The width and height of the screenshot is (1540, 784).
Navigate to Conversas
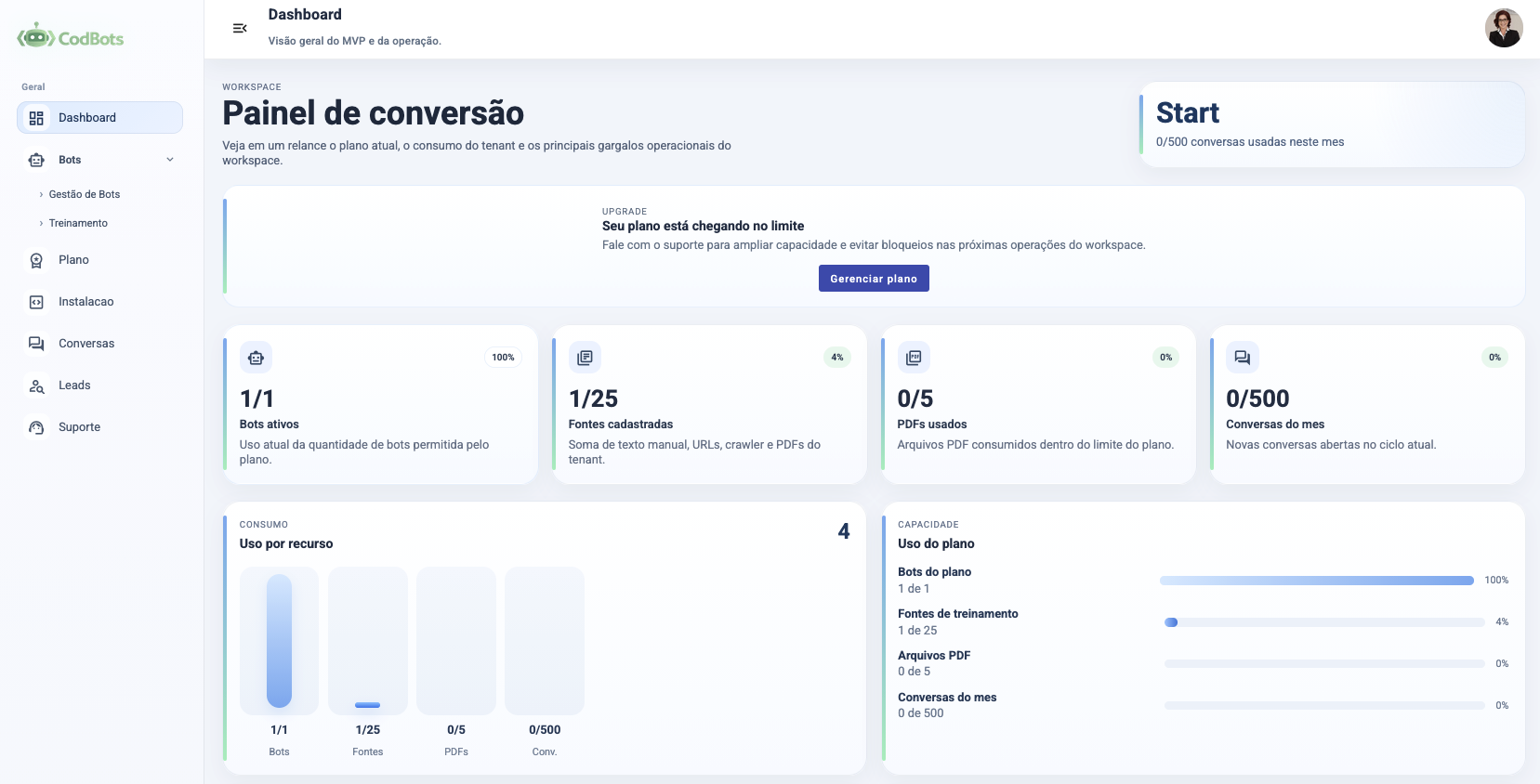[99, 344]
